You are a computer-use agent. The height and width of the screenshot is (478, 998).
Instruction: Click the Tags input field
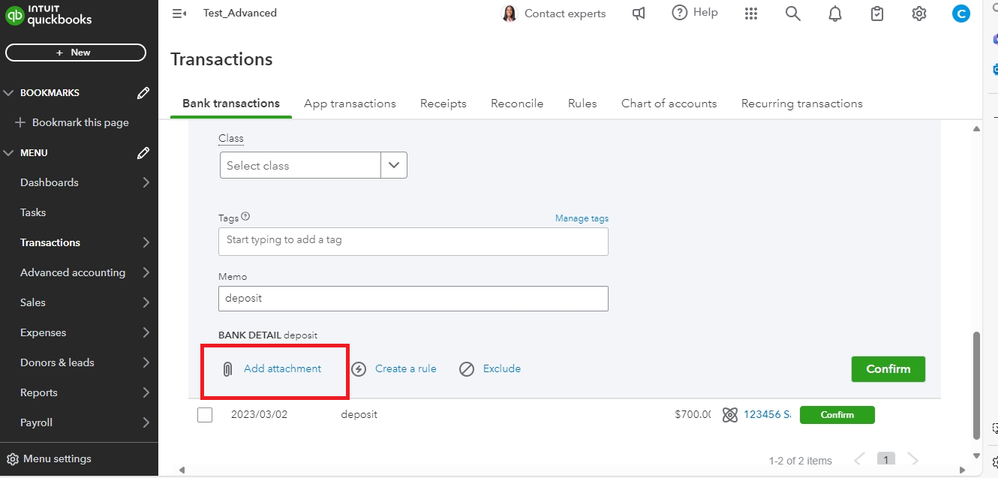[x=413, y=241]
